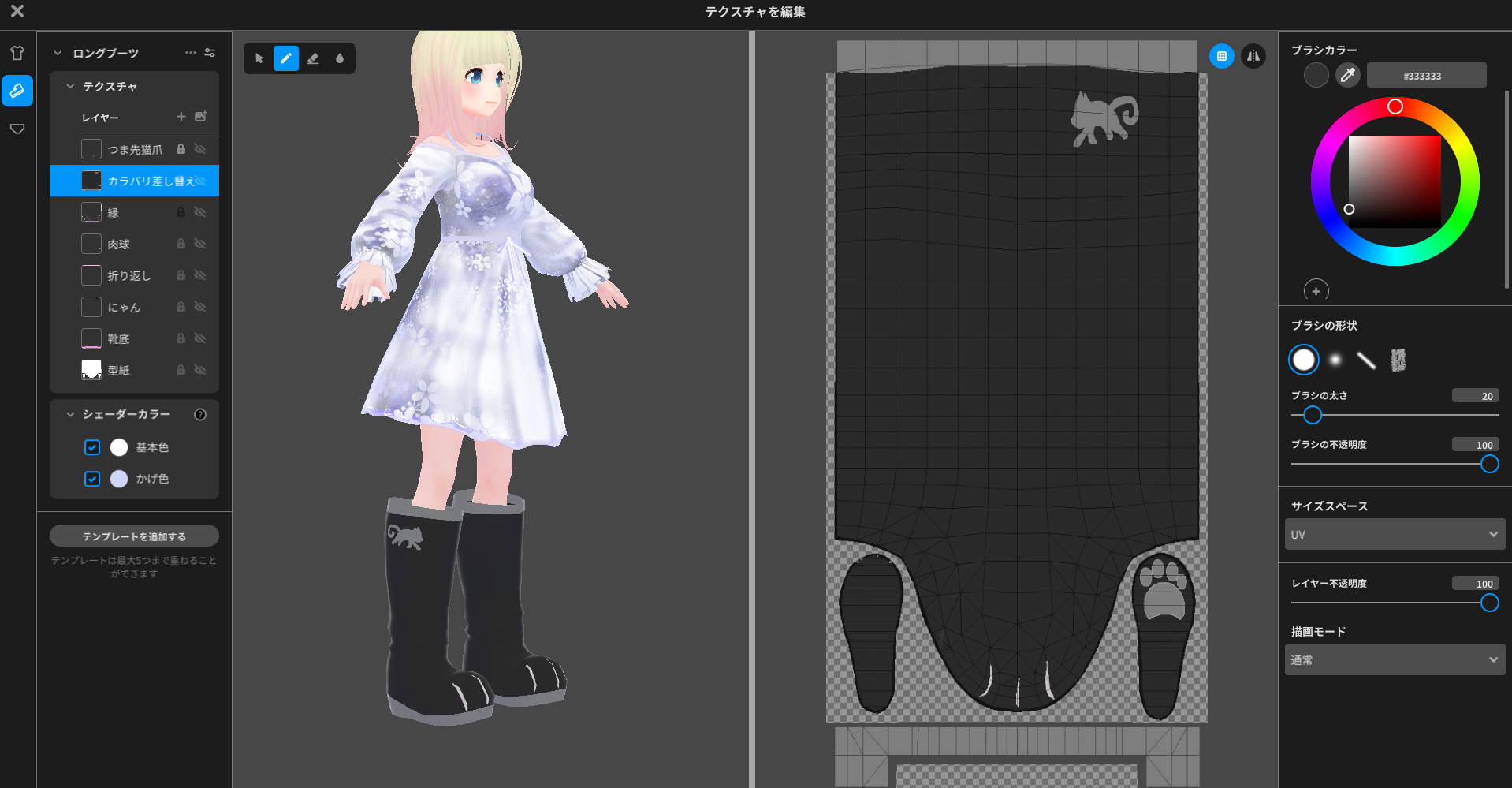Image resolution: width=1512 pixels, height=788 pixels.
Task: Switch to the Eraser tool
Action: pos(313,58)
